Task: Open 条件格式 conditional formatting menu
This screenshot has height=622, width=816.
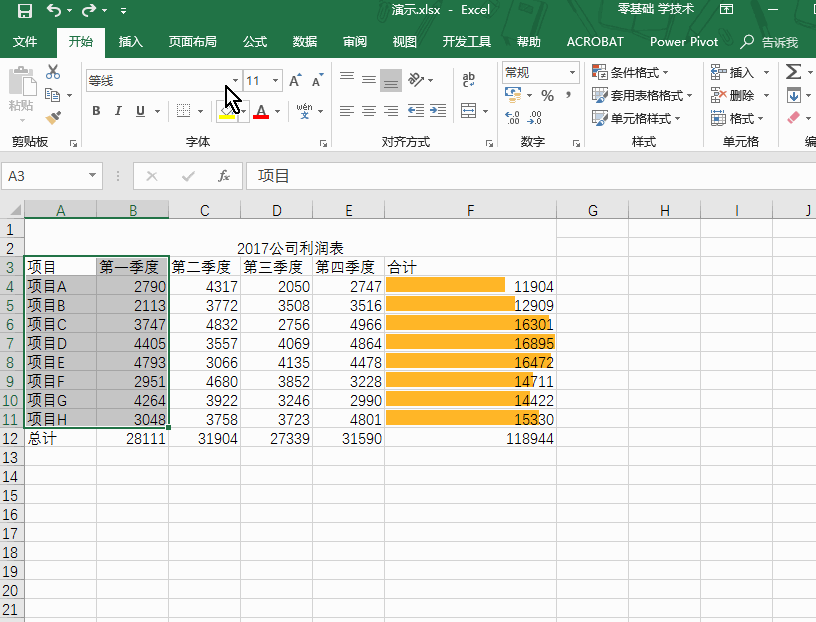Action: [x=630, y=72]
